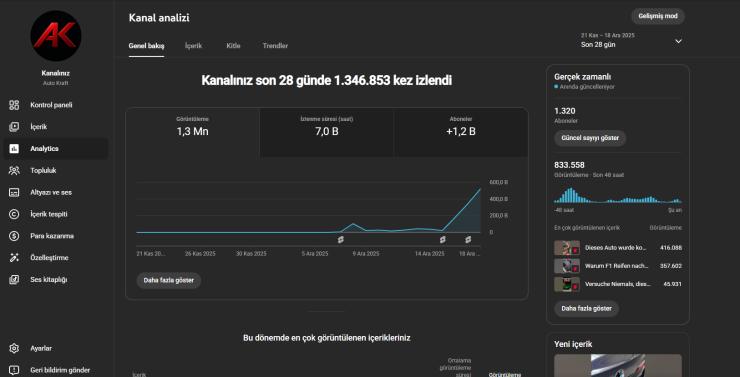
Task: Click the 833.558 realtime views number
Action: tap(569, 165)
